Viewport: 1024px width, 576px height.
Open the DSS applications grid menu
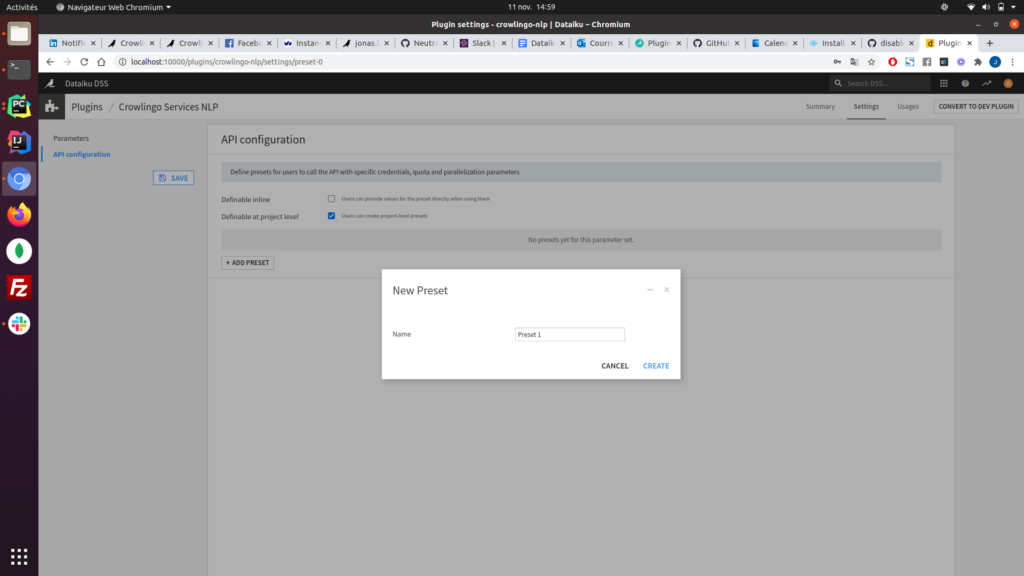pyautogui.click(x=945, y=84)
